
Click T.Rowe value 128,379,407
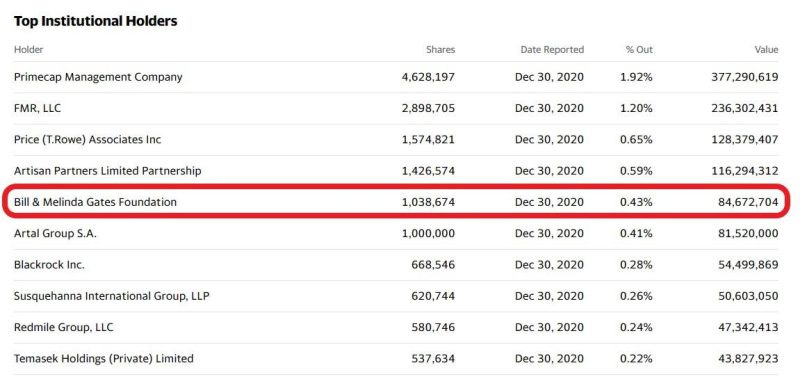click(745, 139)
